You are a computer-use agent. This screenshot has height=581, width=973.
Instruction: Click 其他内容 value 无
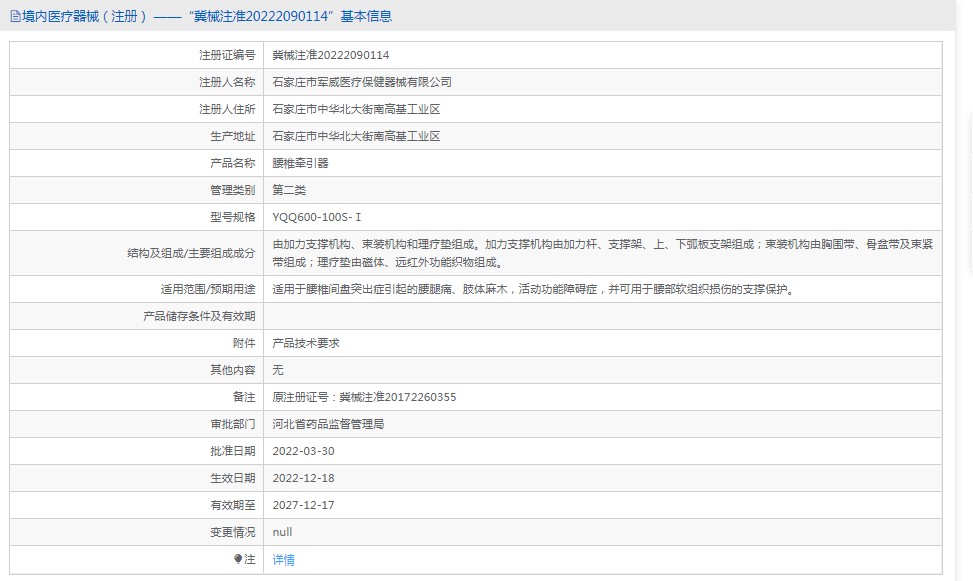pos(278,370)
